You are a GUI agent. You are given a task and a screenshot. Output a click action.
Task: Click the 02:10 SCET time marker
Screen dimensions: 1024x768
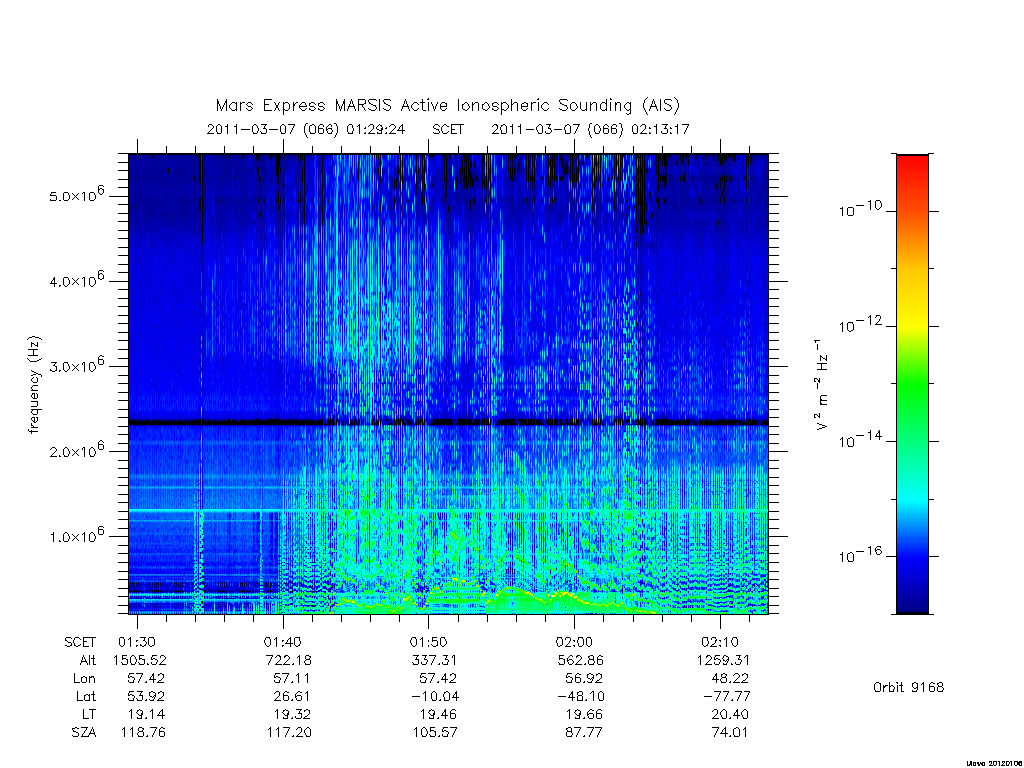(720, 642)
